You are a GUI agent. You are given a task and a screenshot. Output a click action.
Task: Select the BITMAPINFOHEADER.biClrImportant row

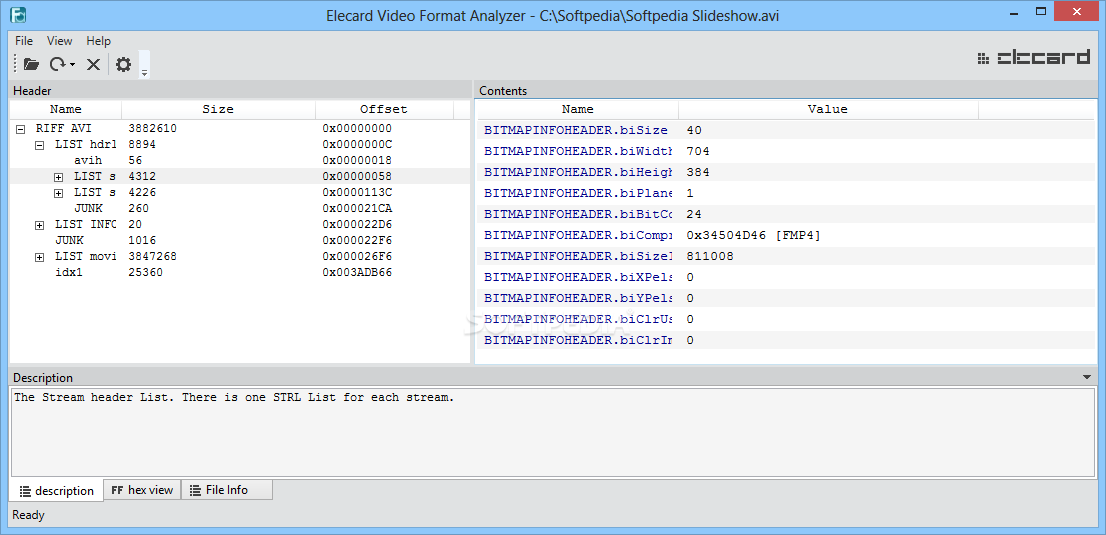(x=786, y=340)
